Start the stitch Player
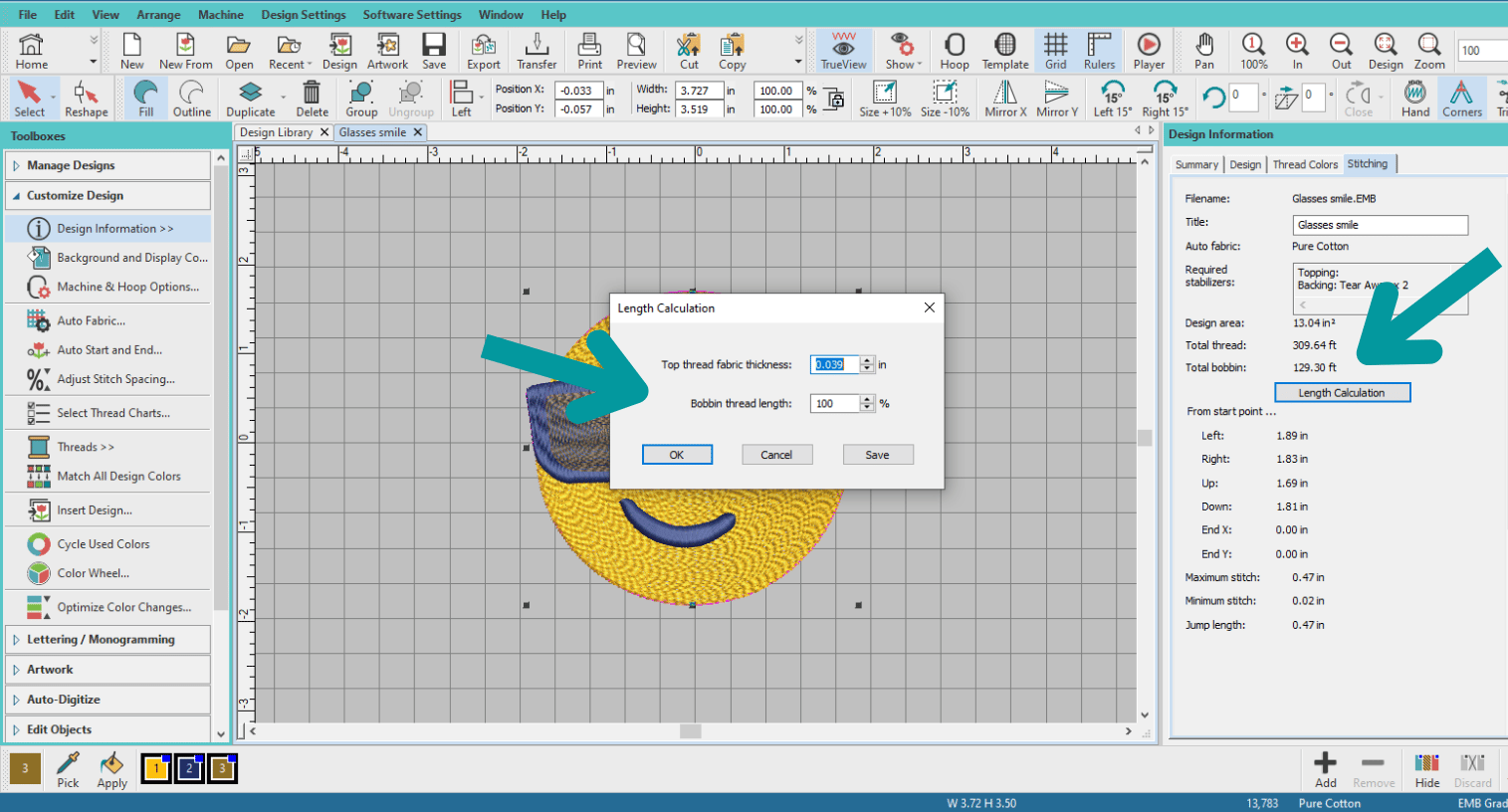The height and width of the screenshot is (812, 1508). point(1149,51)
